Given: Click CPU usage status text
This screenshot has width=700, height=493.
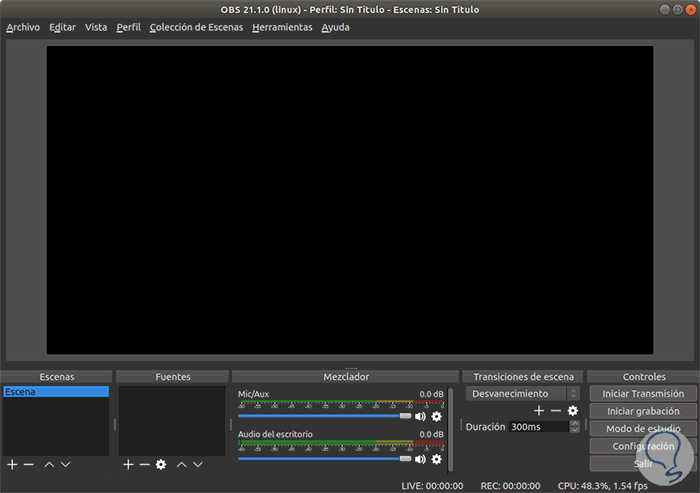Looking at the screenshot, I should click(x=603, y=486).
